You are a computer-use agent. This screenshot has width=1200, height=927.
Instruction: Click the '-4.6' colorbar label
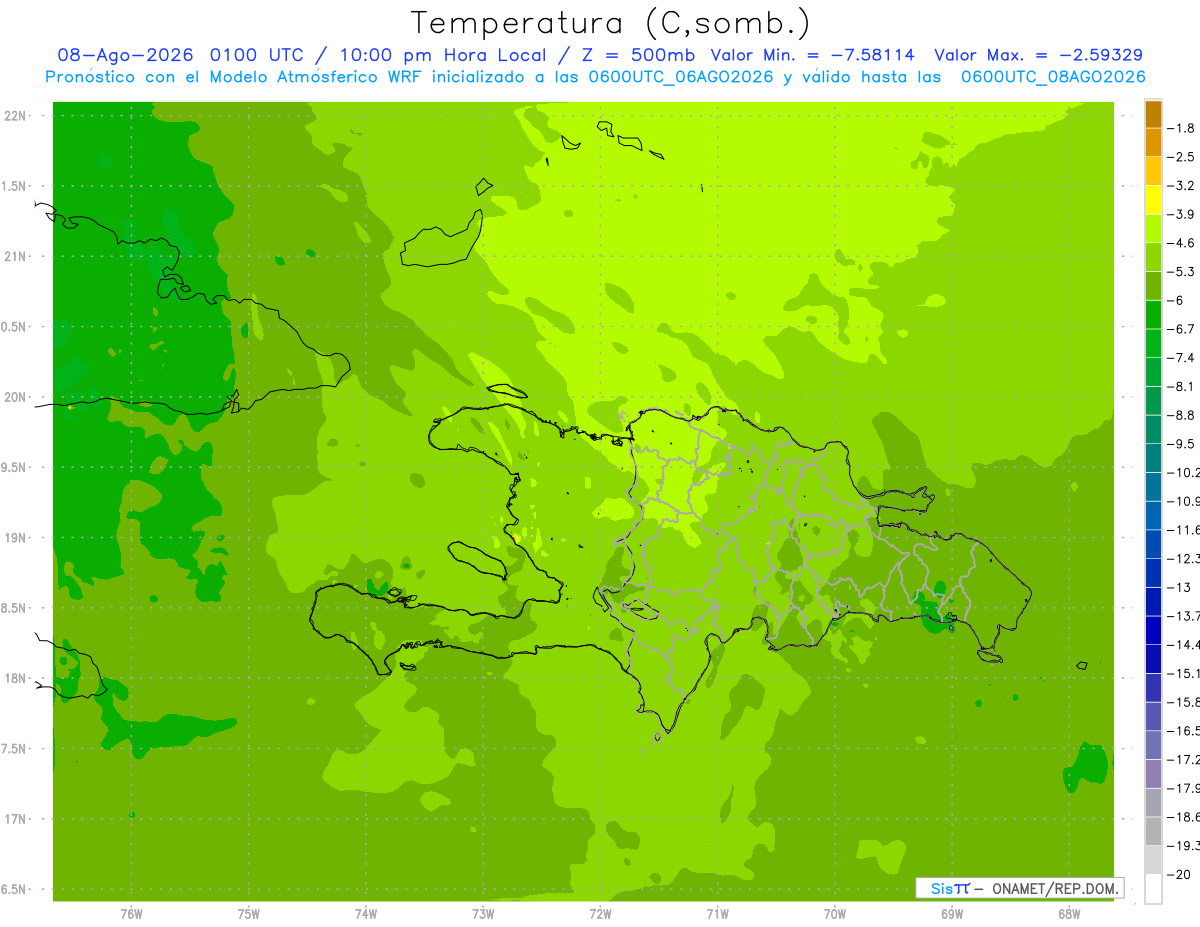[1181, 243]
